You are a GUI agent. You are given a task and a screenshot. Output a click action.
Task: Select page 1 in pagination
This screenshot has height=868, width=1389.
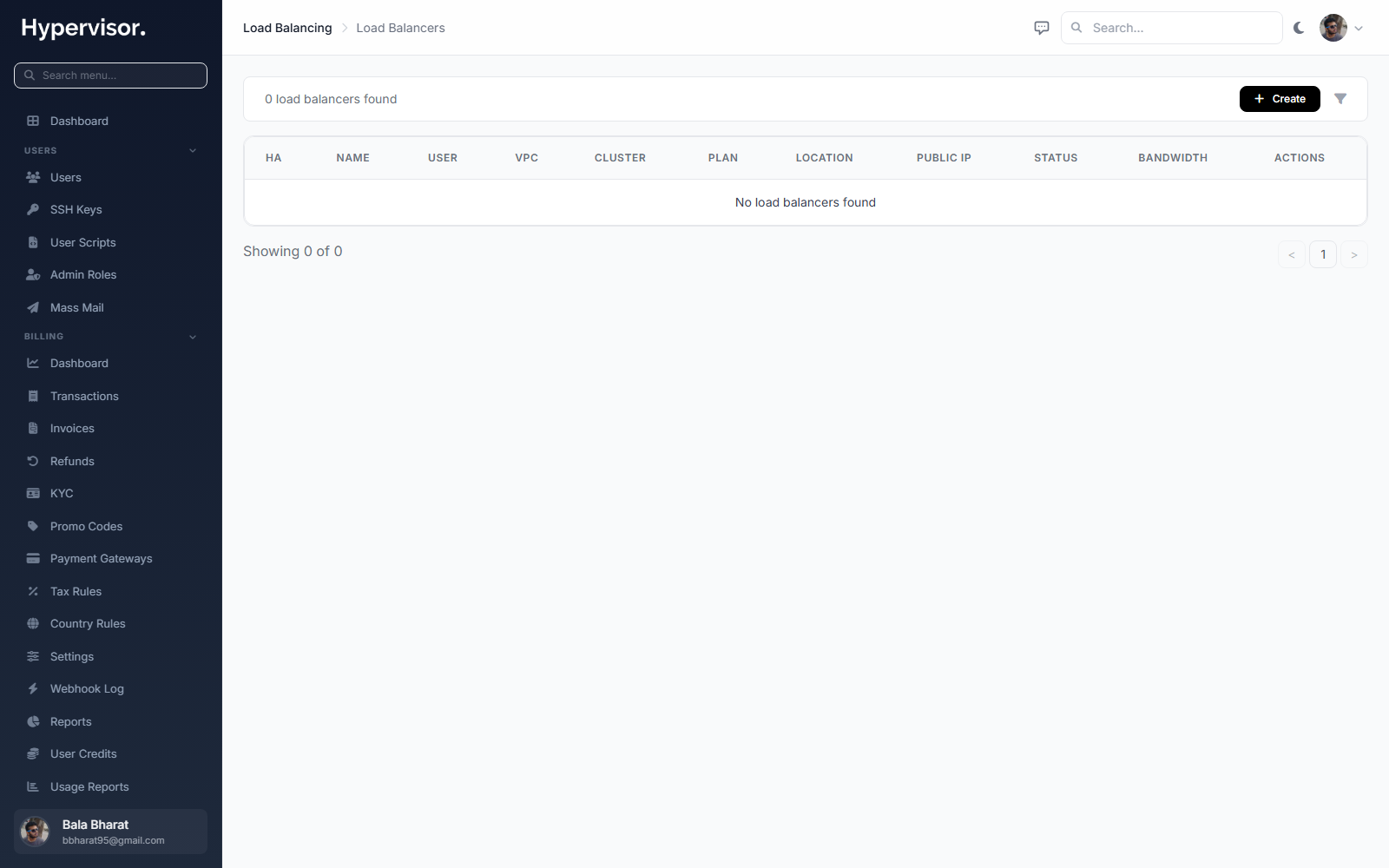[x=1323, y=254]
